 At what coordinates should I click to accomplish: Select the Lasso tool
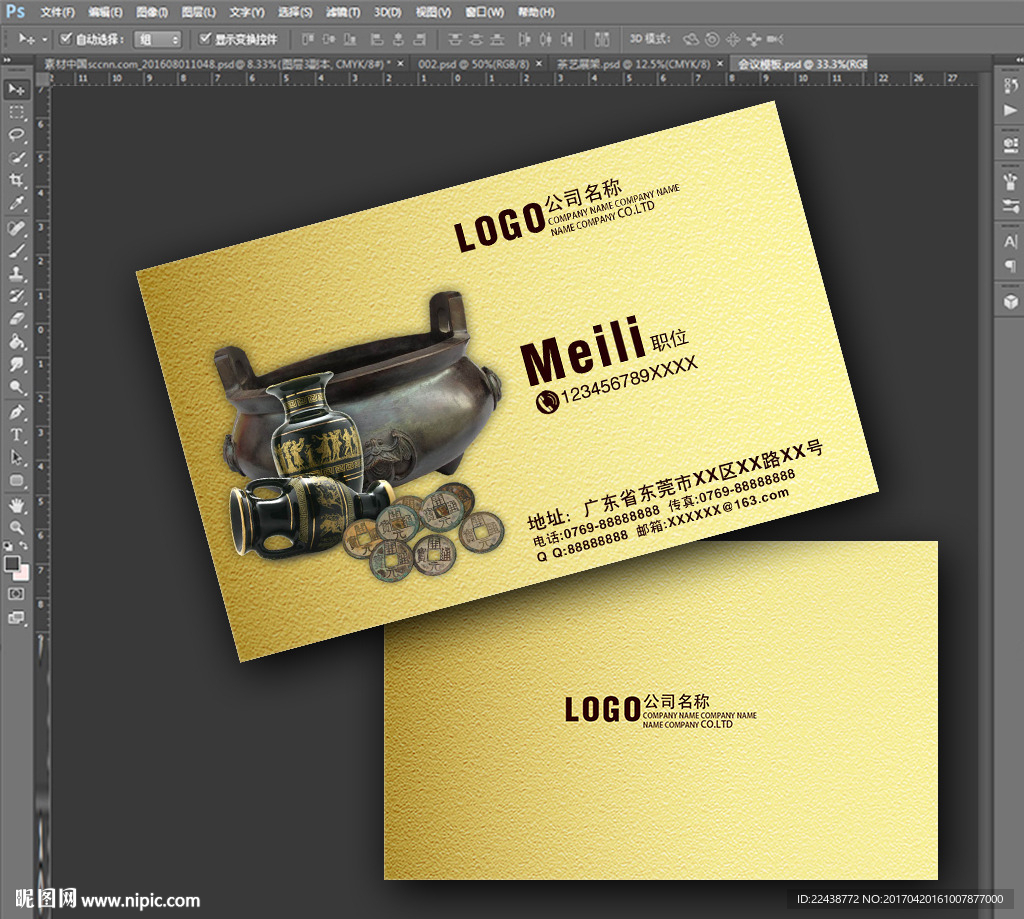point(16,135)
